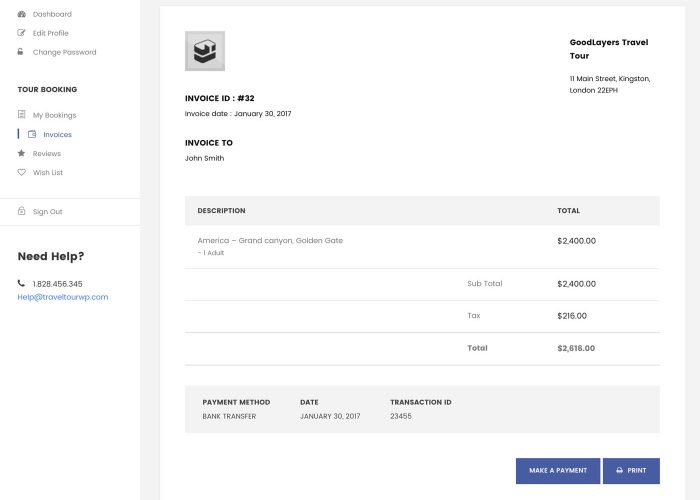Click the Reviews star icon
700x500 pixels.
coord(21,153)
